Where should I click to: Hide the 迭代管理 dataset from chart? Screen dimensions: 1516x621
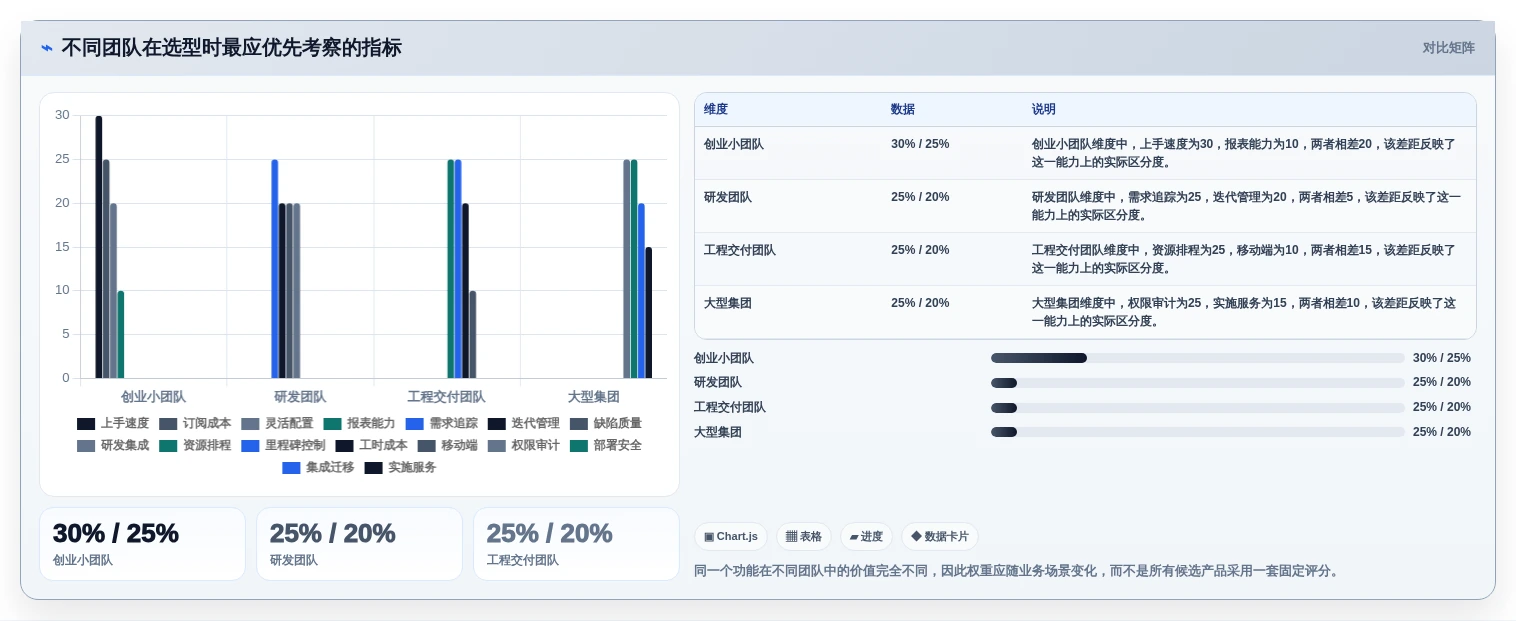(523, 423)
